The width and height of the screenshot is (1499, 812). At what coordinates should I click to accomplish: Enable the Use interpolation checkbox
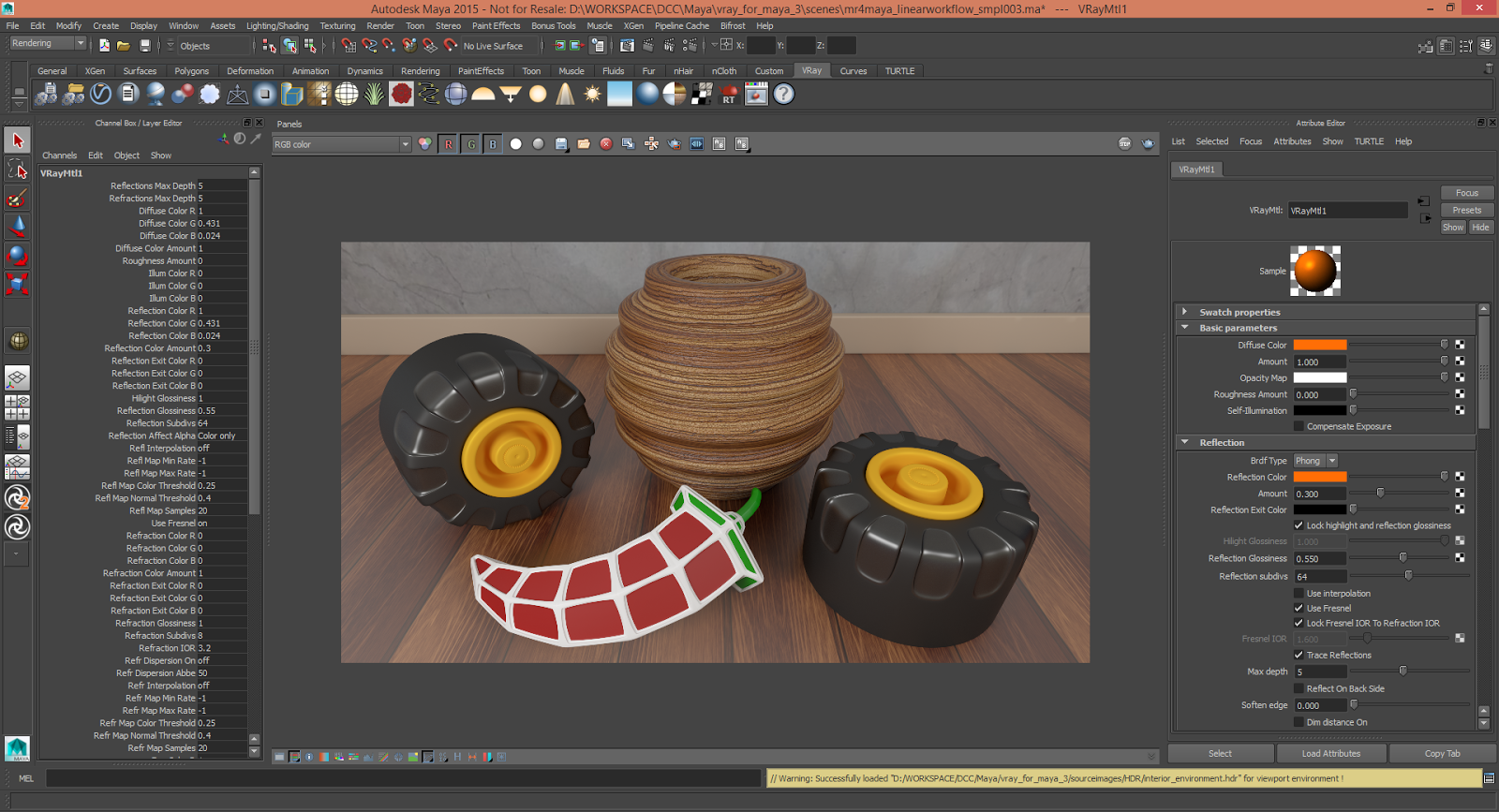pos(1299,593)
